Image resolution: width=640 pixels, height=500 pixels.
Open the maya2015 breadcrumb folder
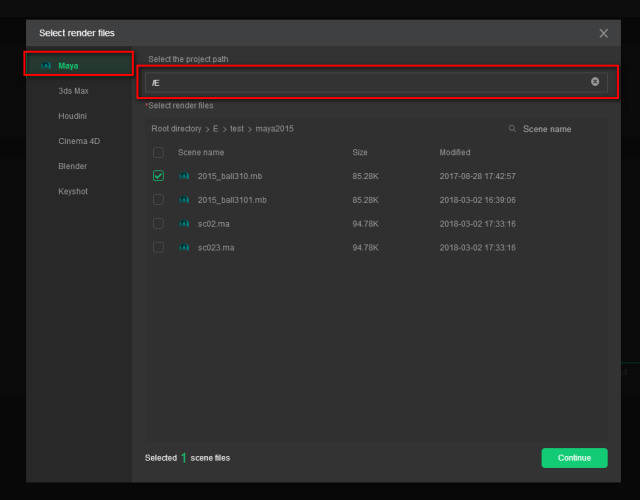click(275, 129)
